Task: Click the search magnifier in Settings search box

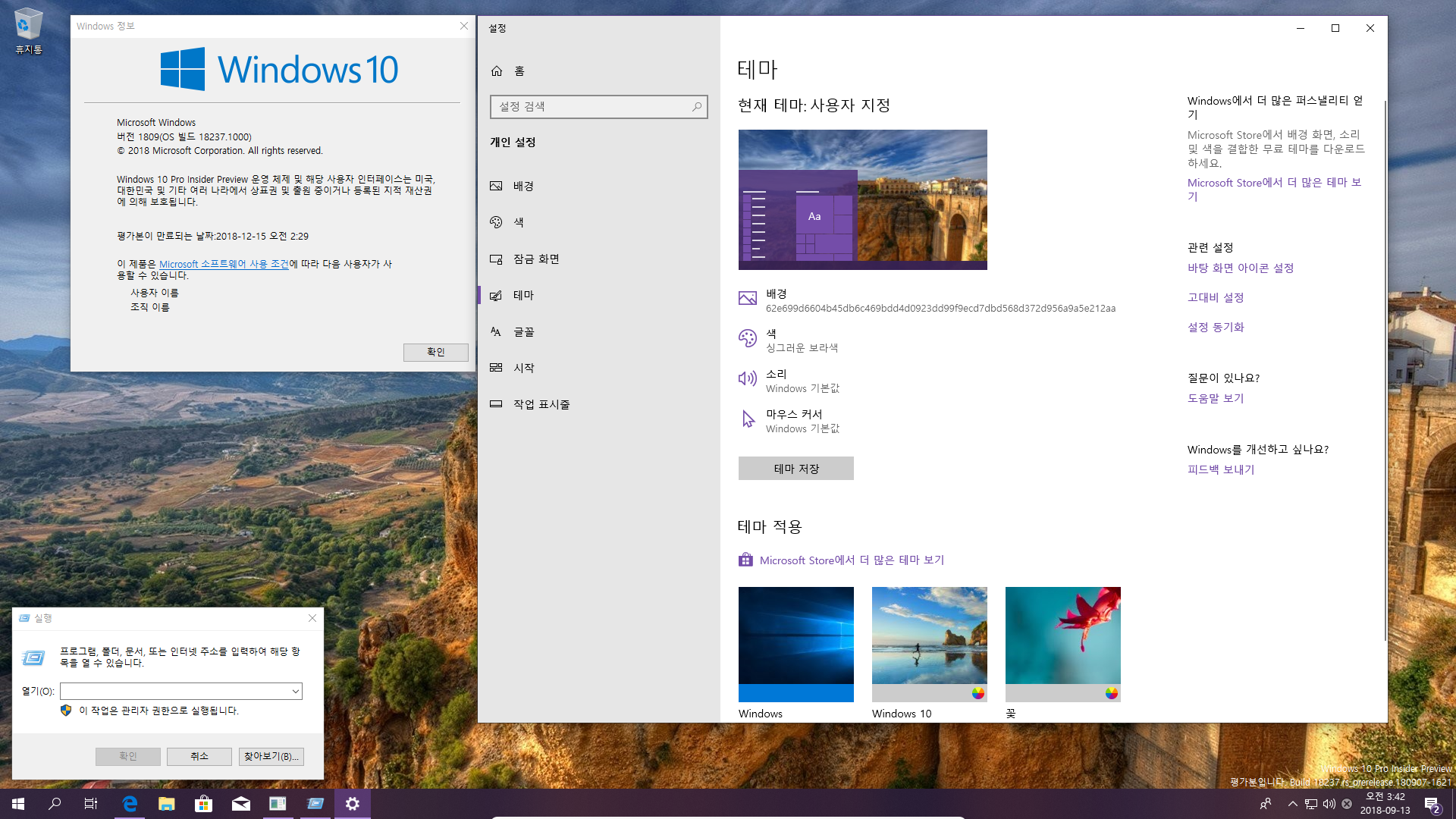Action: pos(696,107)
